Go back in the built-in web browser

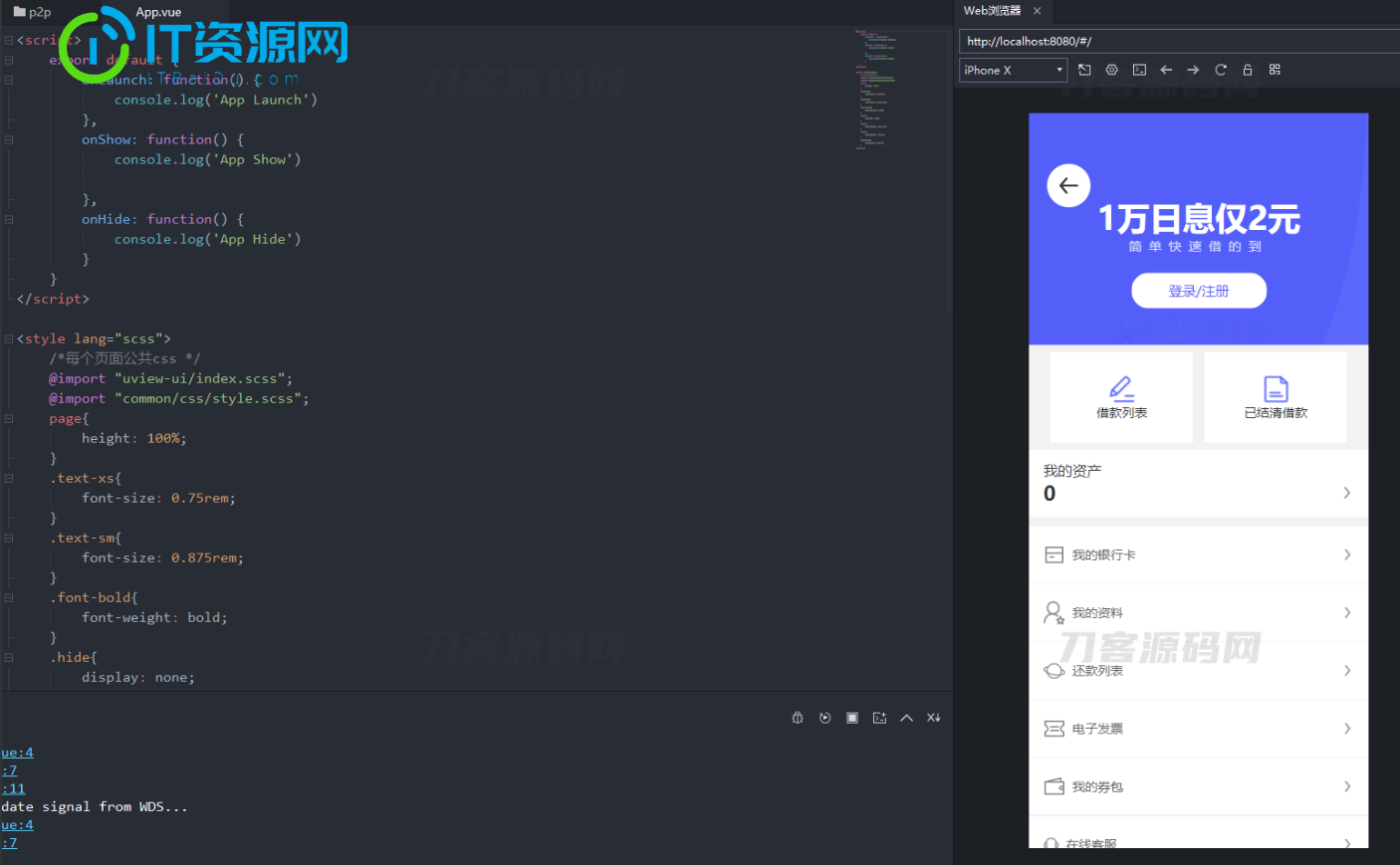tap(1166, 70)
